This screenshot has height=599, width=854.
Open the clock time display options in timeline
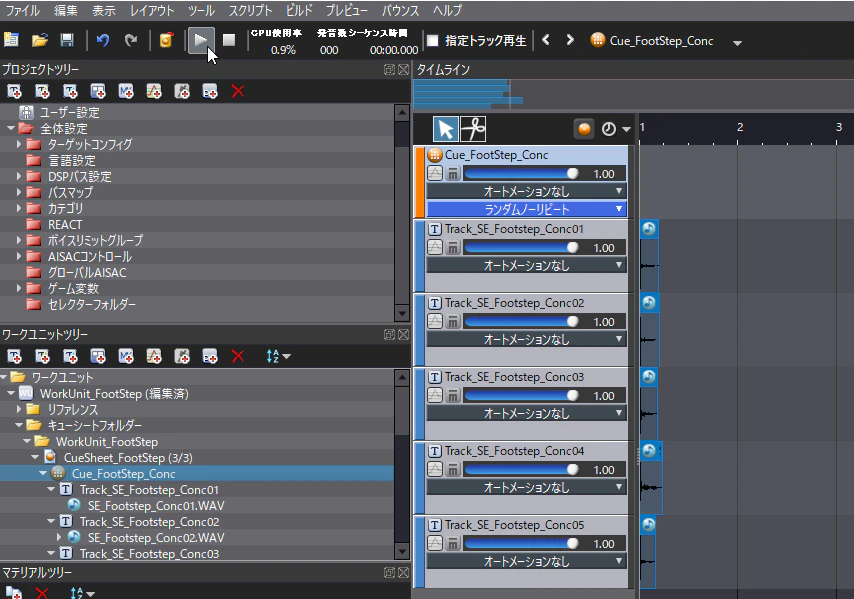615,129
